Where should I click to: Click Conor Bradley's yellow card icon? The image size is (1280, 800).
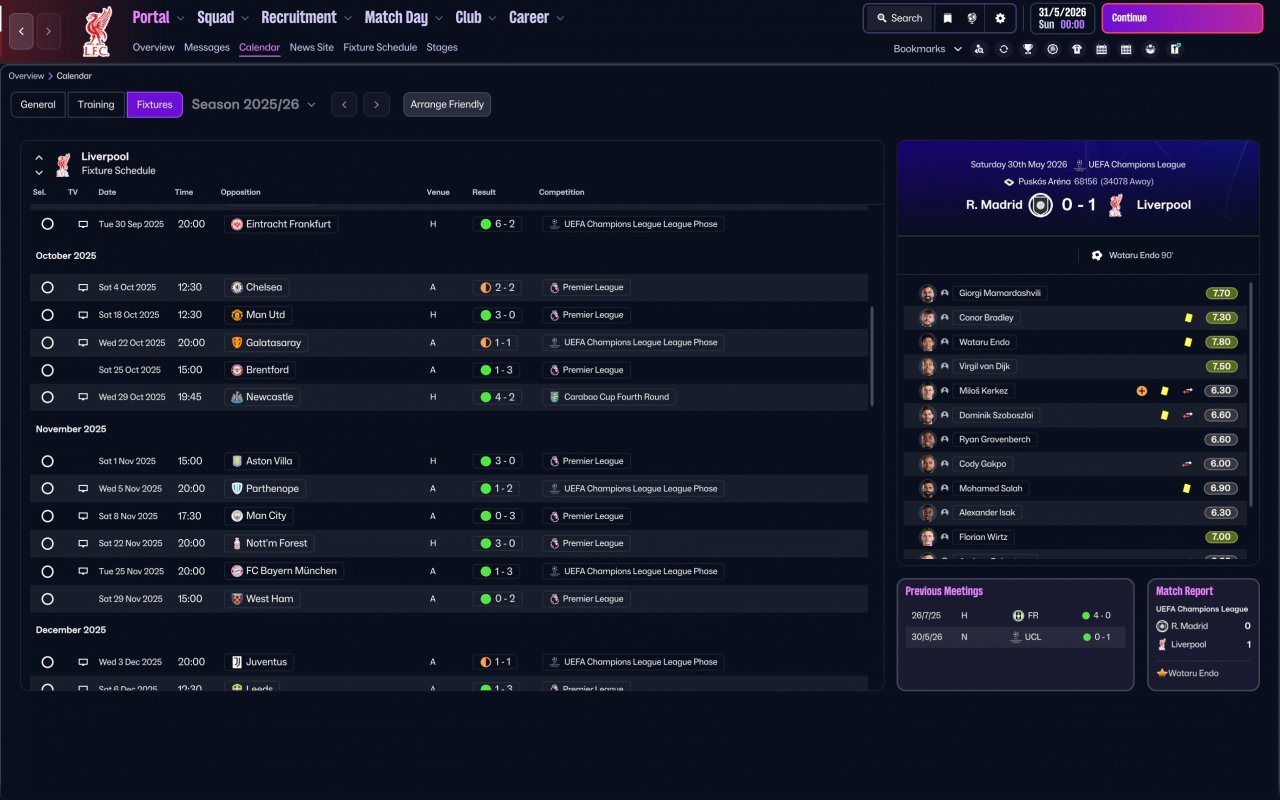click(x=1188, y=318)
